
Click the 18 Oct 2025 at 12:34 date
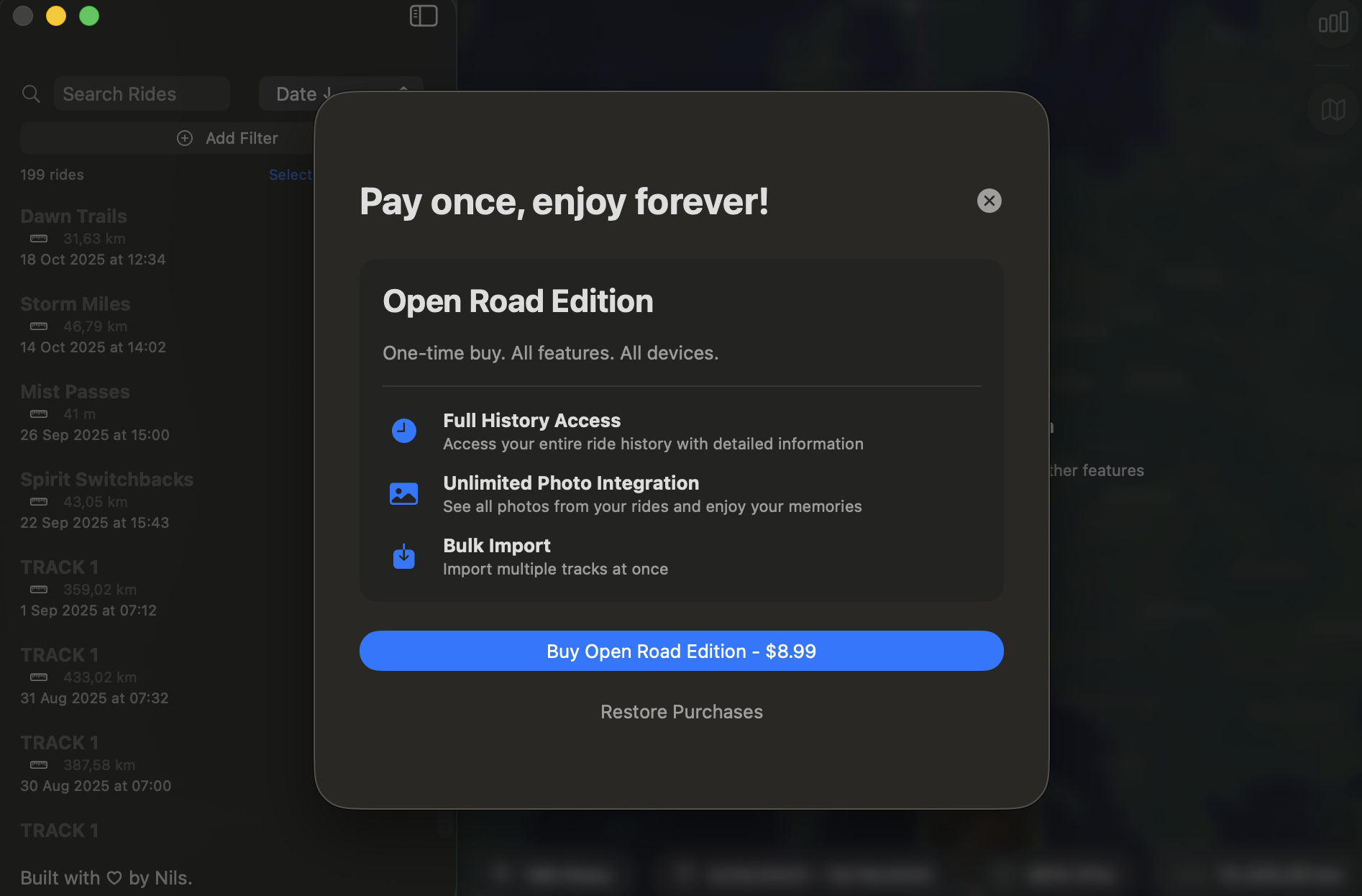point(93,260)
